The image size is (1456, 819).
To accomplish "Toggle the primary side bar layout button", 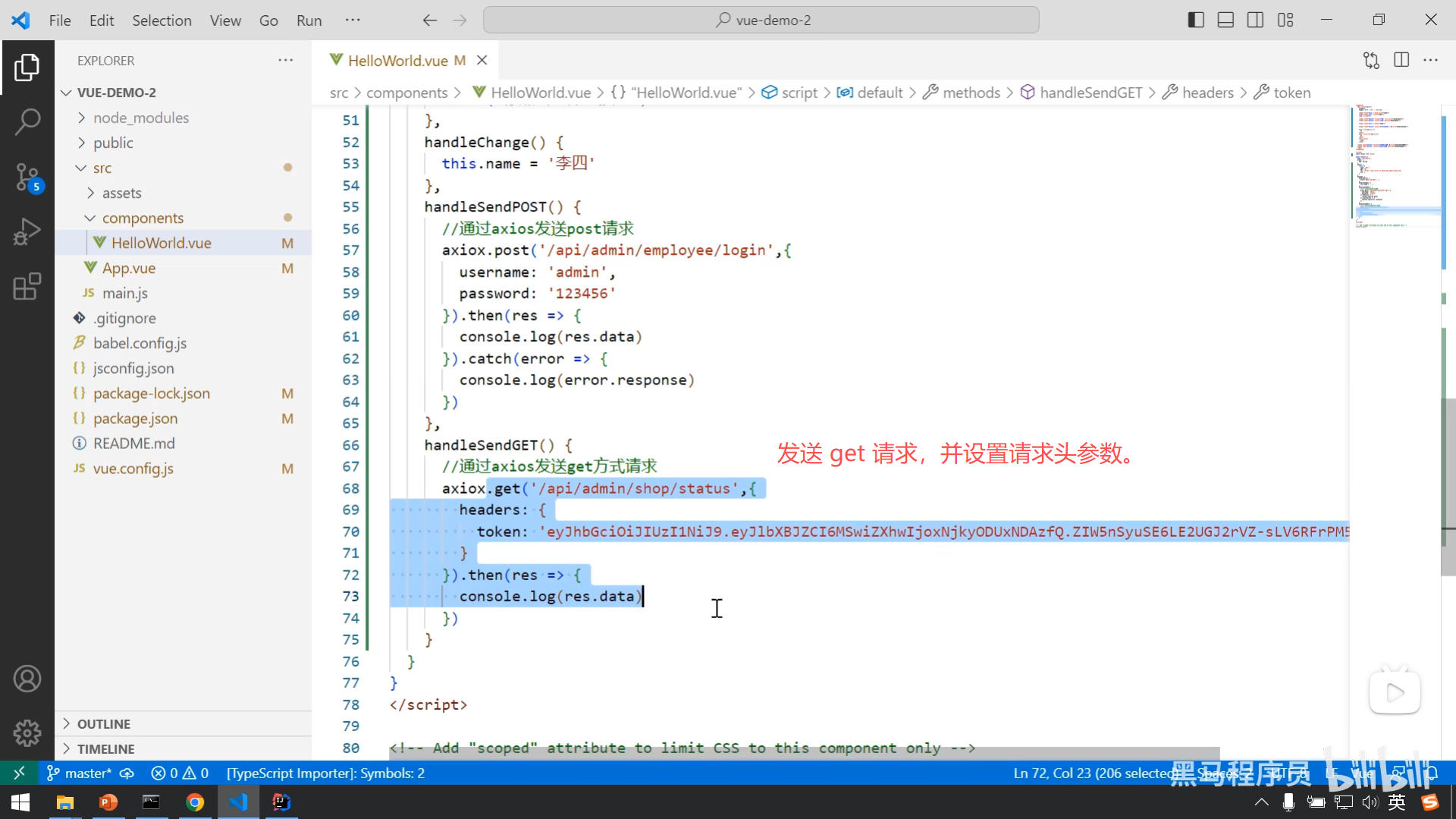I will click(x=1196, y=20).
